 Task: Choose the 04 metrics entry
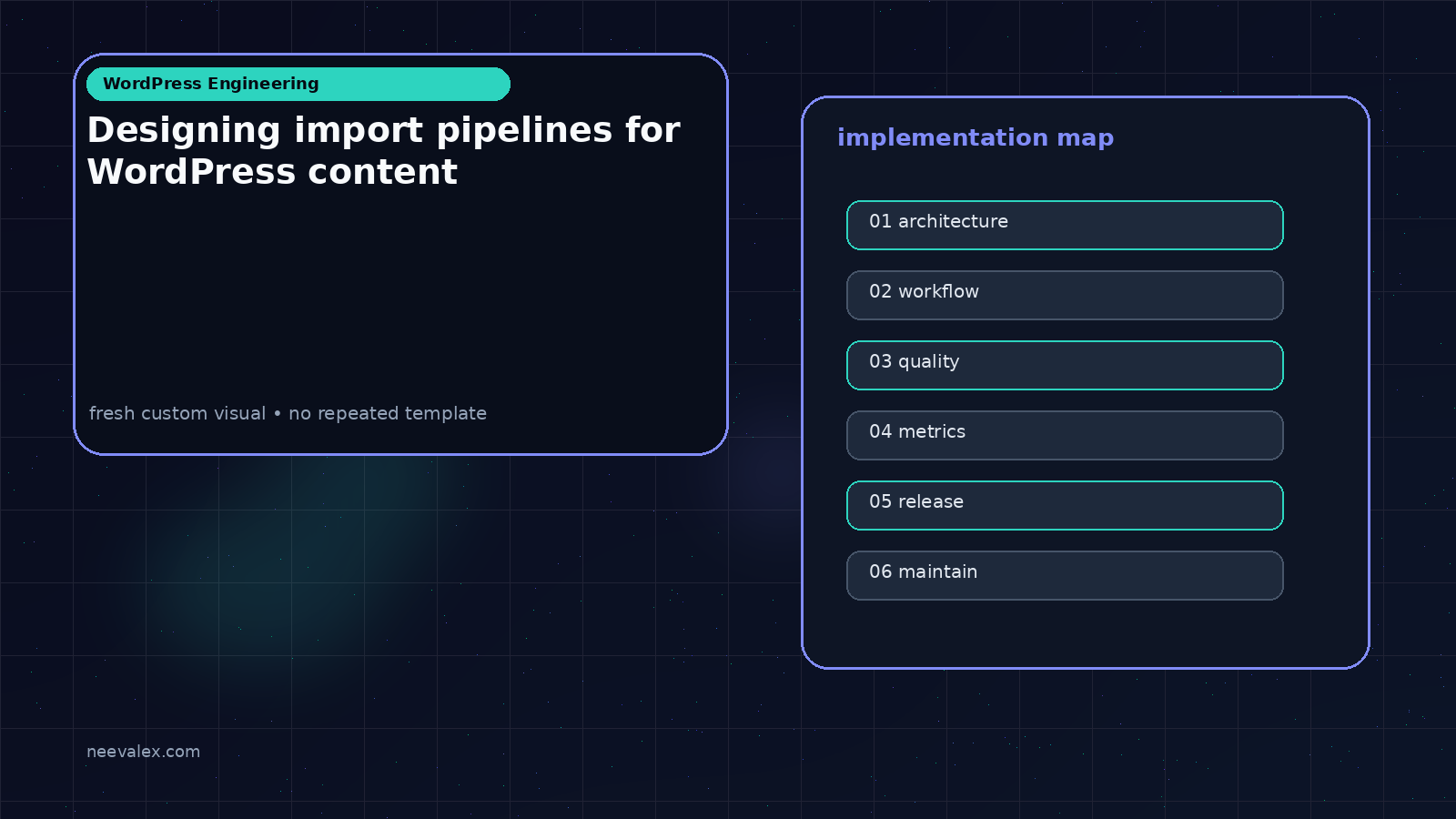[1065, 435]
